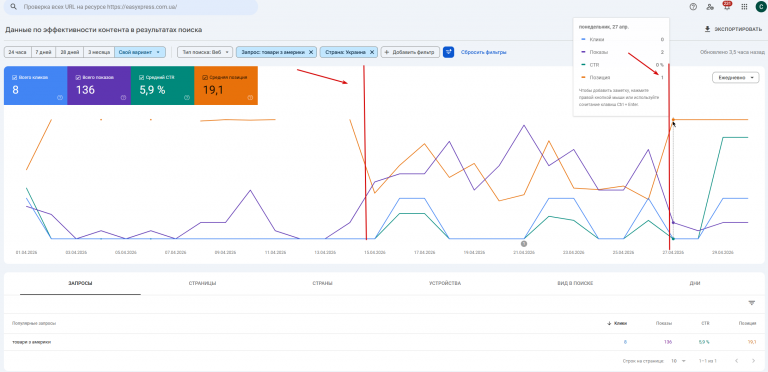Open the notifications bell icon
The width and height of the screenshot is (768, 372).
pyautogui.click(x=727, y=7)
